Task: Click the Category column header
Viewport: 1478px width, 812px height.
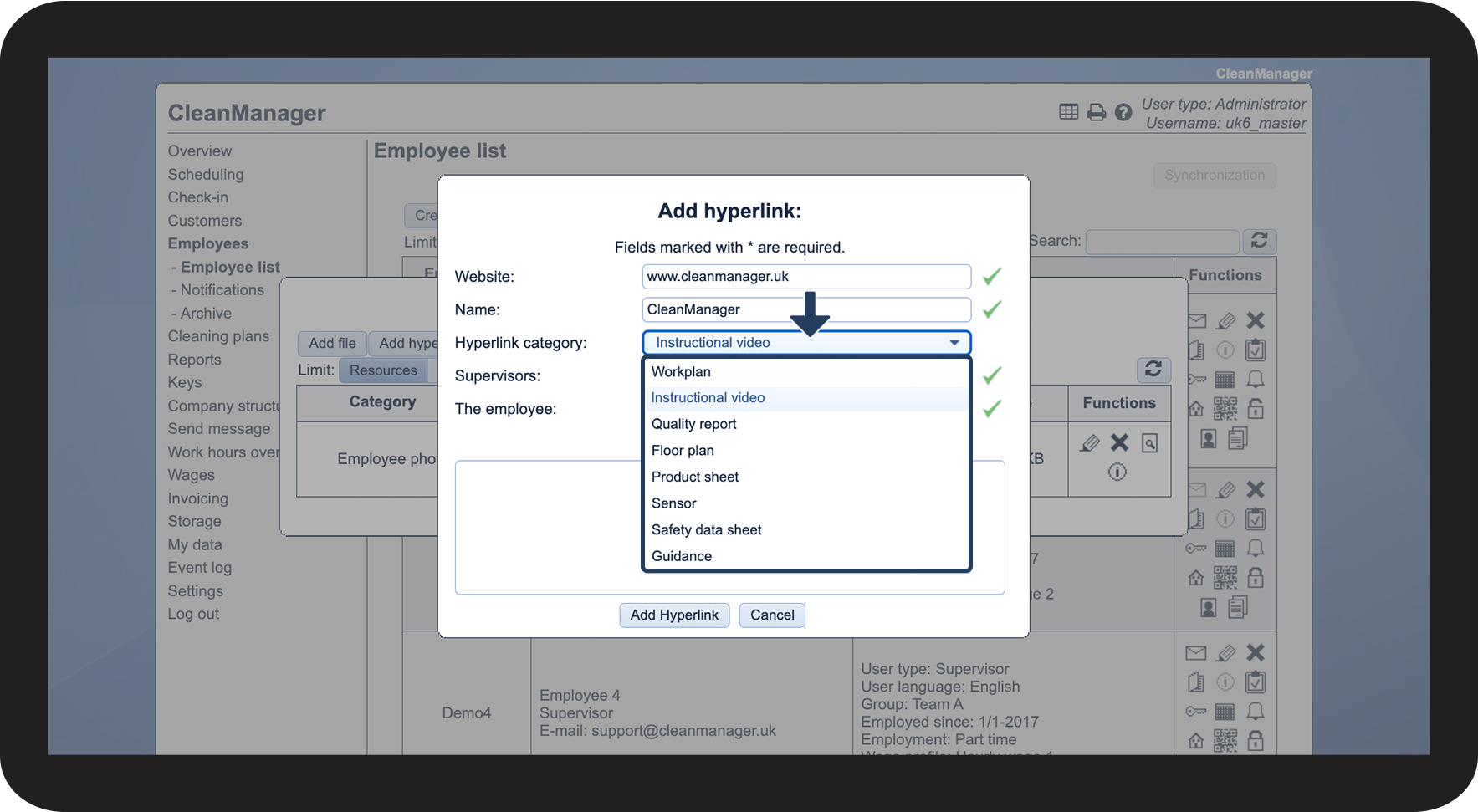Action: click(382, 402)
